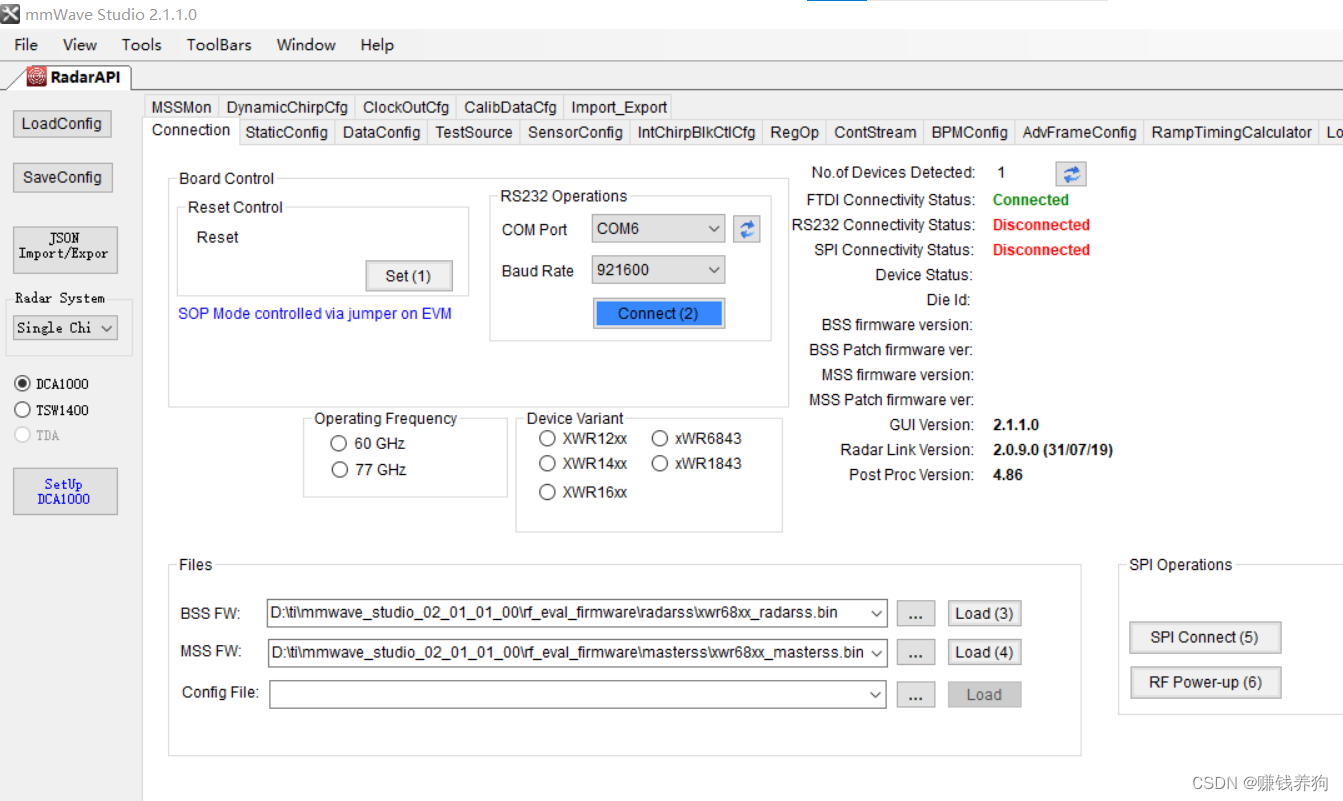Screen dimensions: 1343x801
Task: Click the Load (4) MSS firmware button
Action: 984,653
